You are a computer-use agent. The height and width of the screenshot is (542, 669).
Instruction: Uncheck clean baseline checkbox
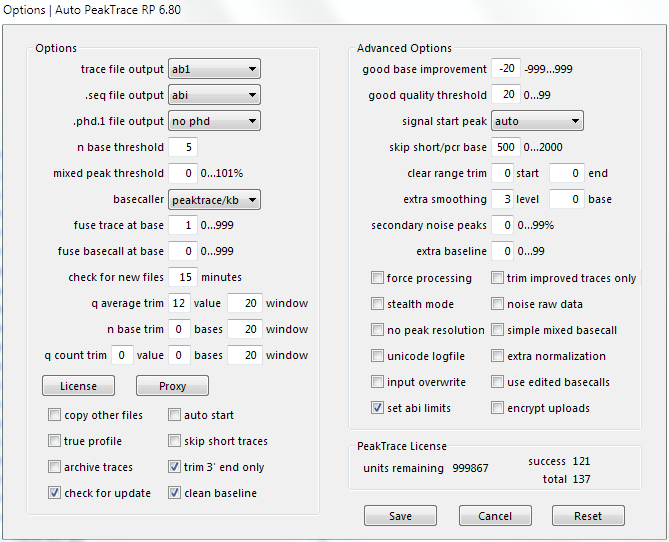coord(174,493)
